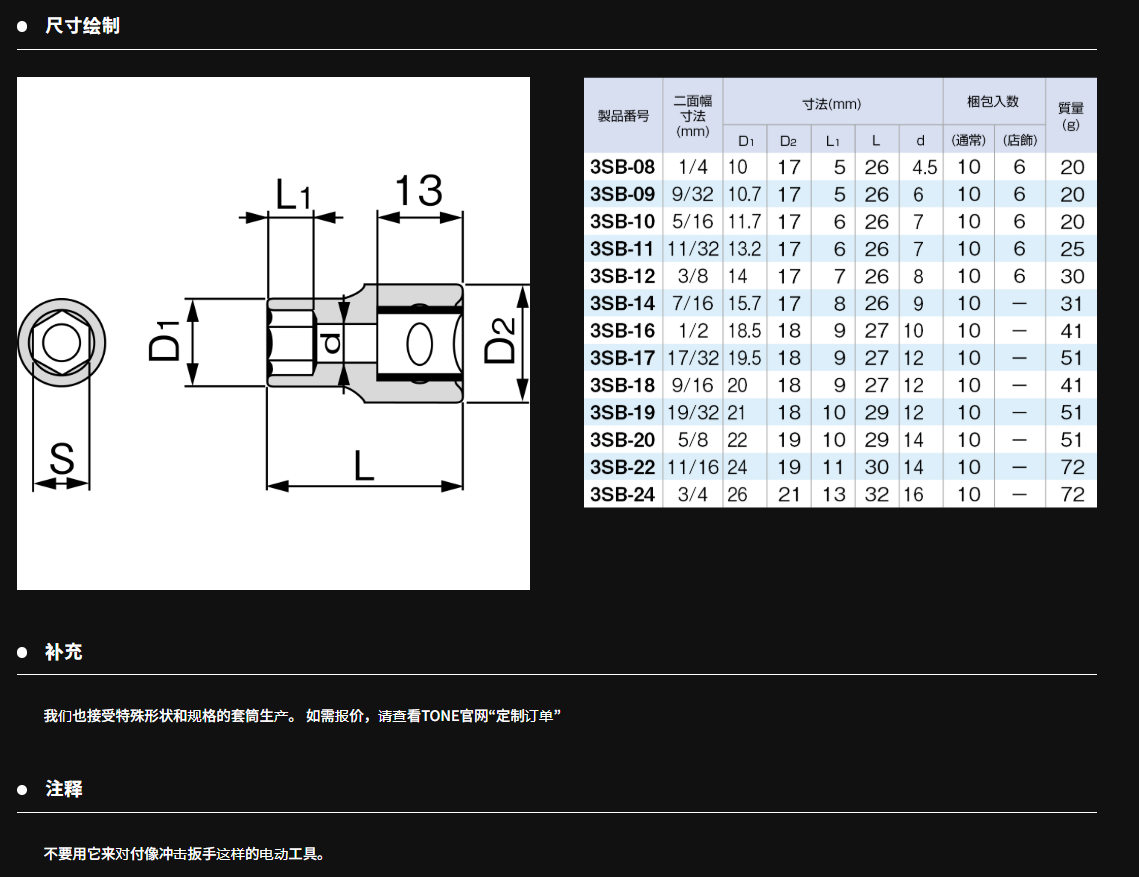Click the D2 dimension label in drawing
Screen dimensions: 1139x877
pos(500,338)
